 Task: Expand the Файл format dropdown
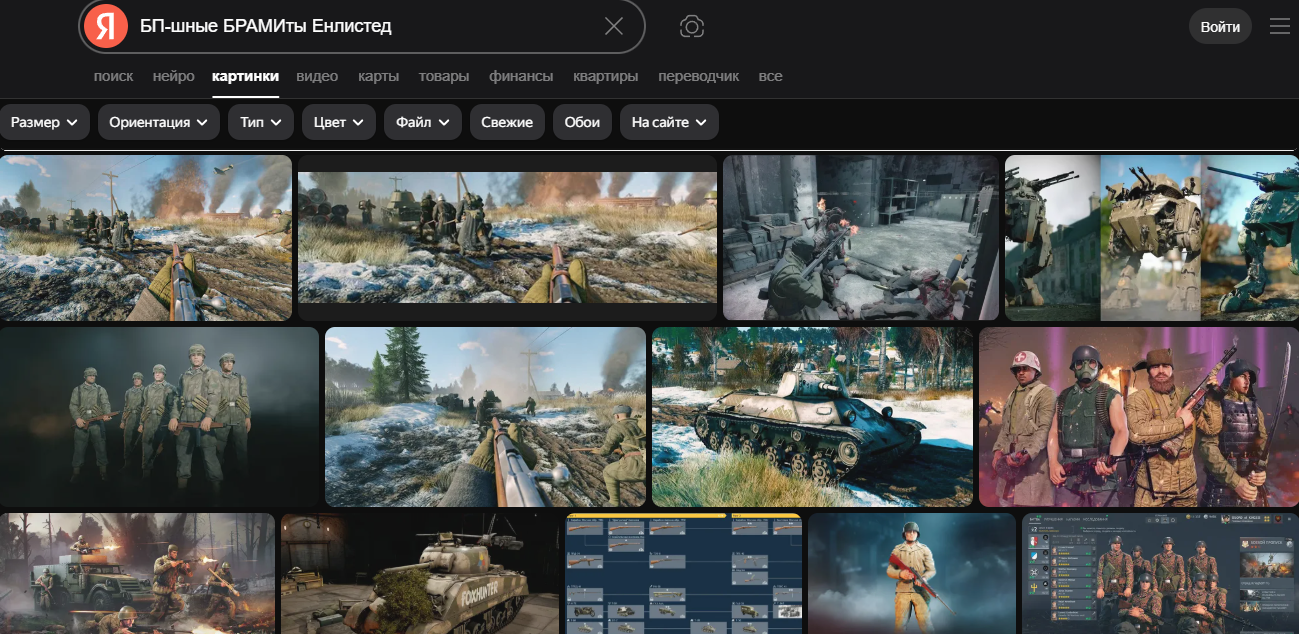tap(422, 122)
